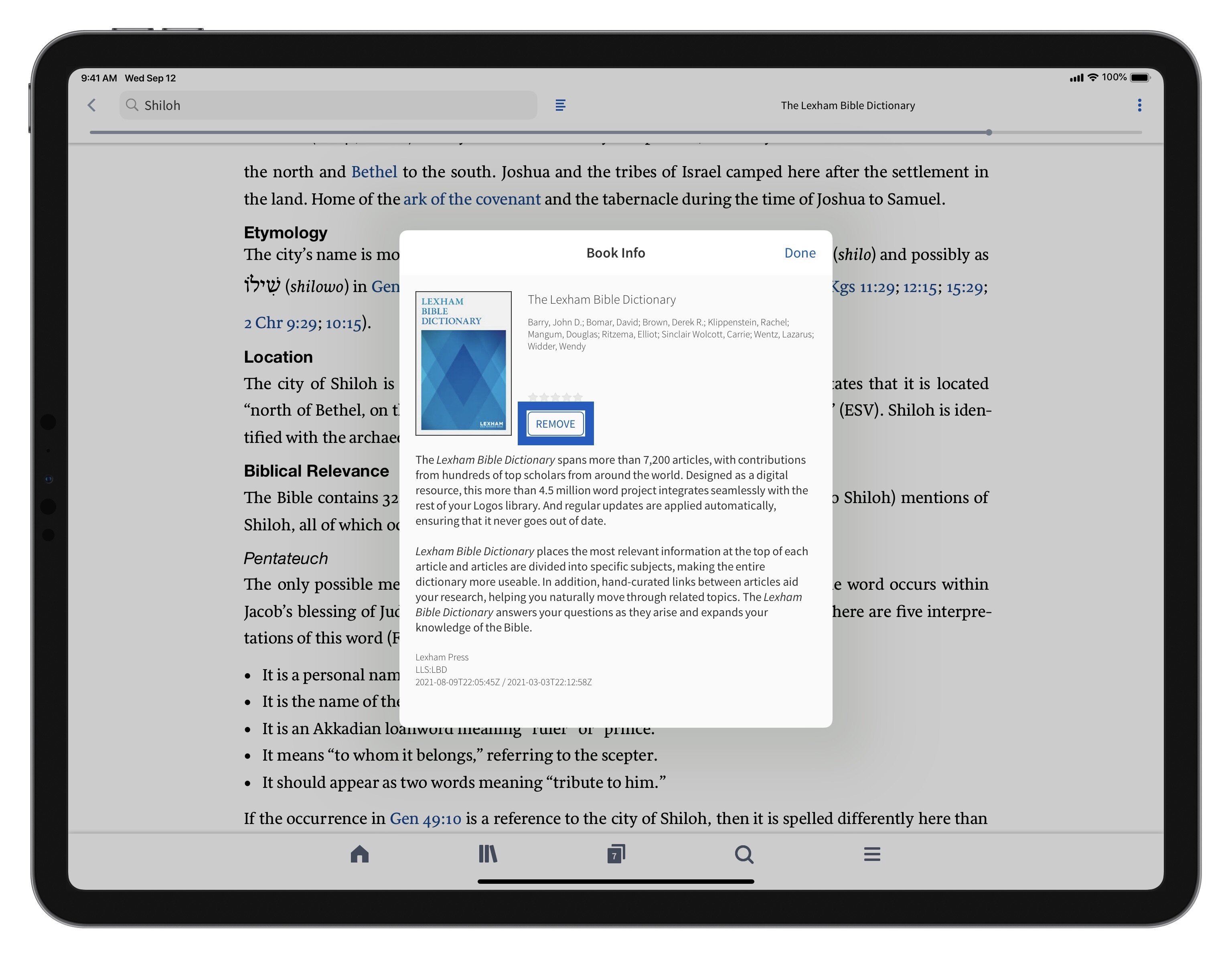This screenshot has height=958, width=1232.
Task: Show open tabs icon with 7
Action: [616, 854]
